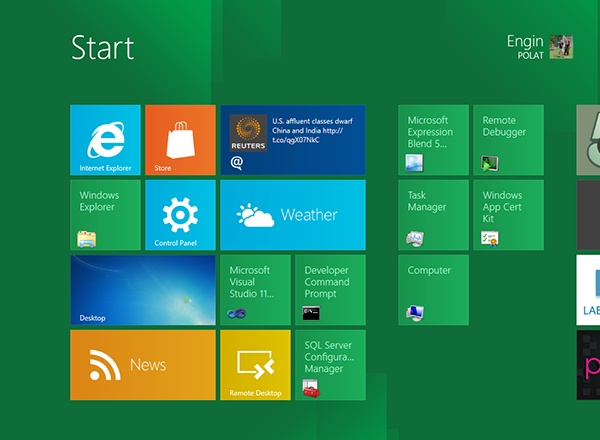The image size is (600, 440).
Task: Click the Engin POLAT user name
Action: (525, 47)
